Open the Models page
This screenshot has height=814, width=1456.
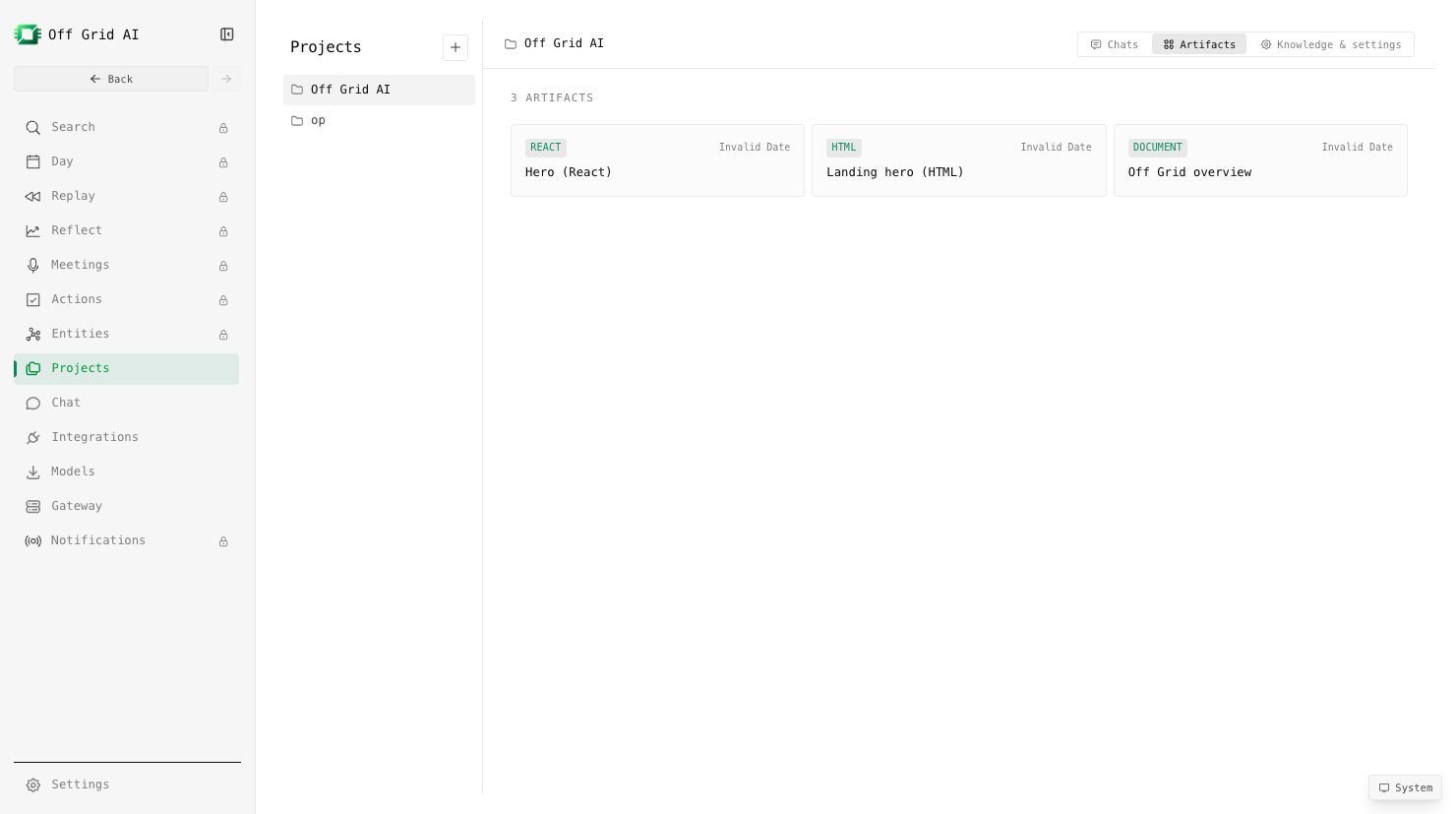126,471
